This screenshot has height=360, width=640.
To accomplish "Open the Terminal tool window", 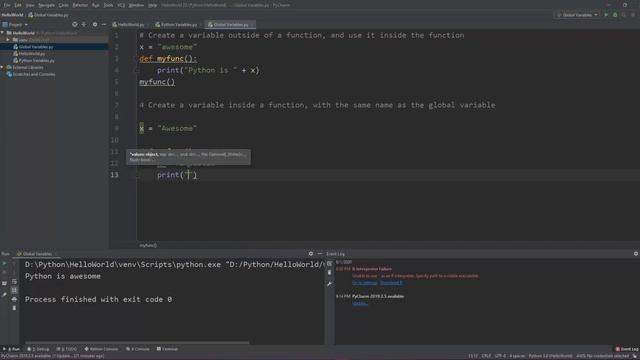I will point(168,349).
